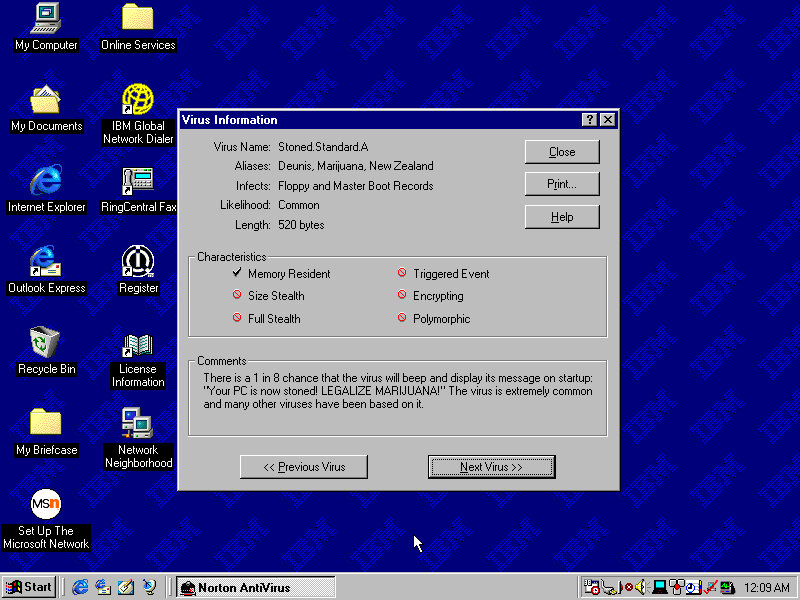
Task: Go to << Previous Virus
Action: point(304,467)
